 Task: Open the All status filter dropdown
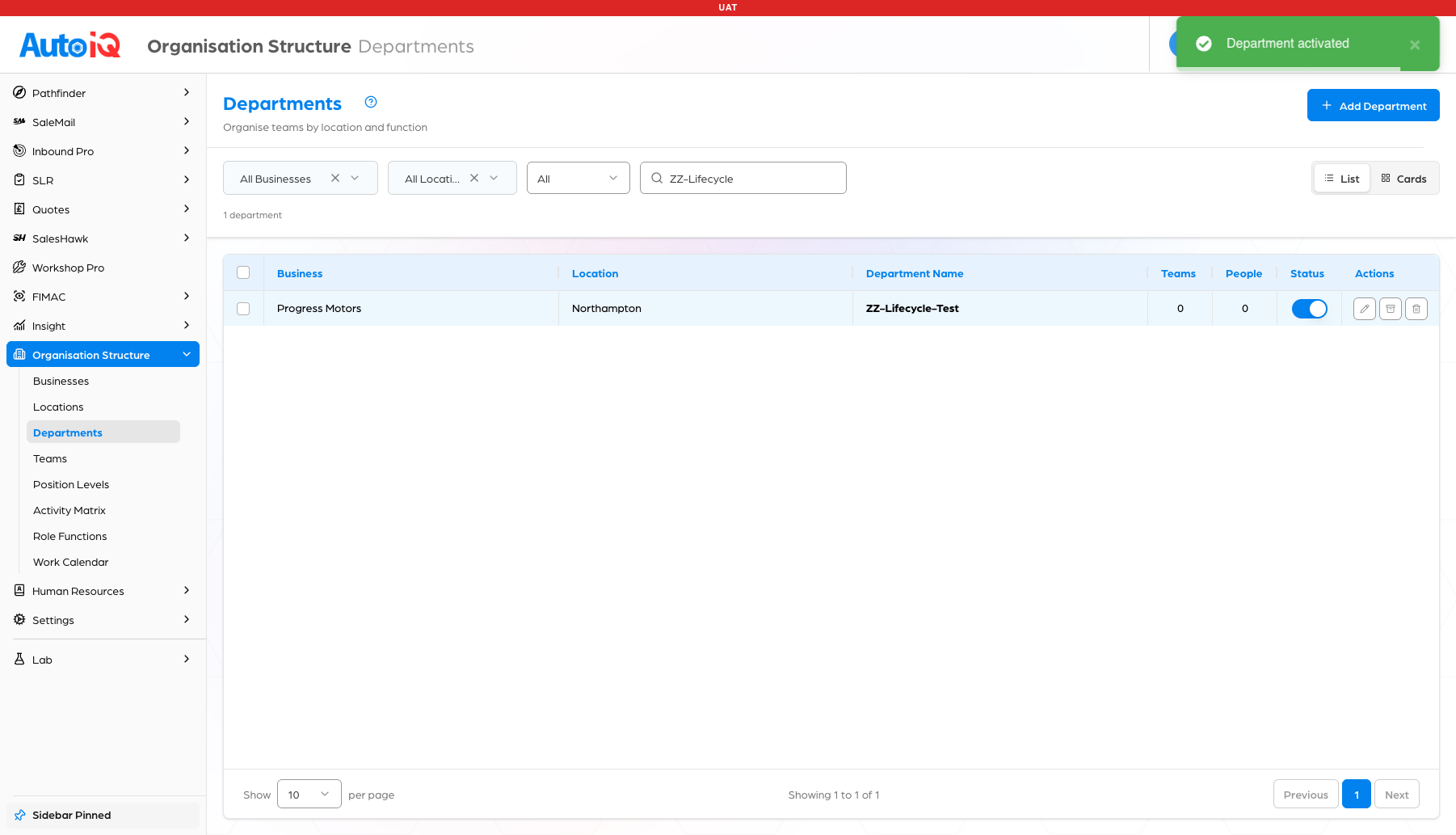(579, 178)
